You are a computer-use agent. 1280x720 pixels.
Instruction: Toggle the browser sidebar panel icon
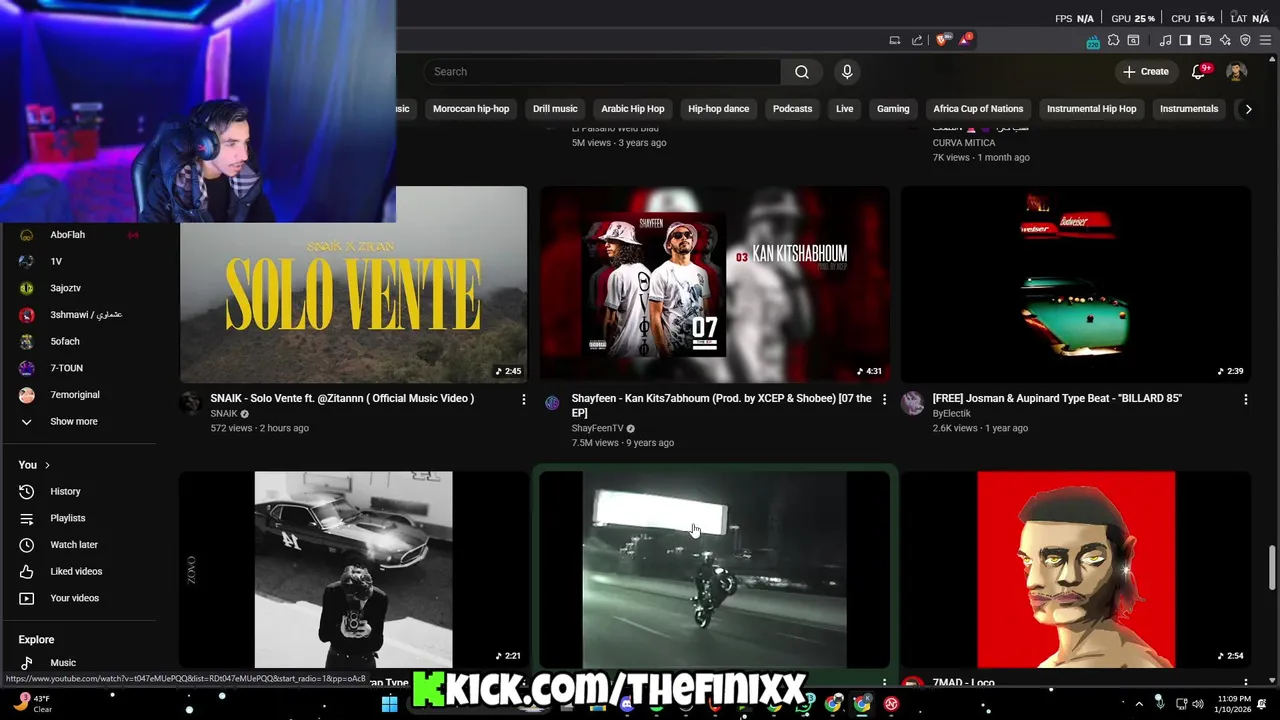tap(1185, 40)
